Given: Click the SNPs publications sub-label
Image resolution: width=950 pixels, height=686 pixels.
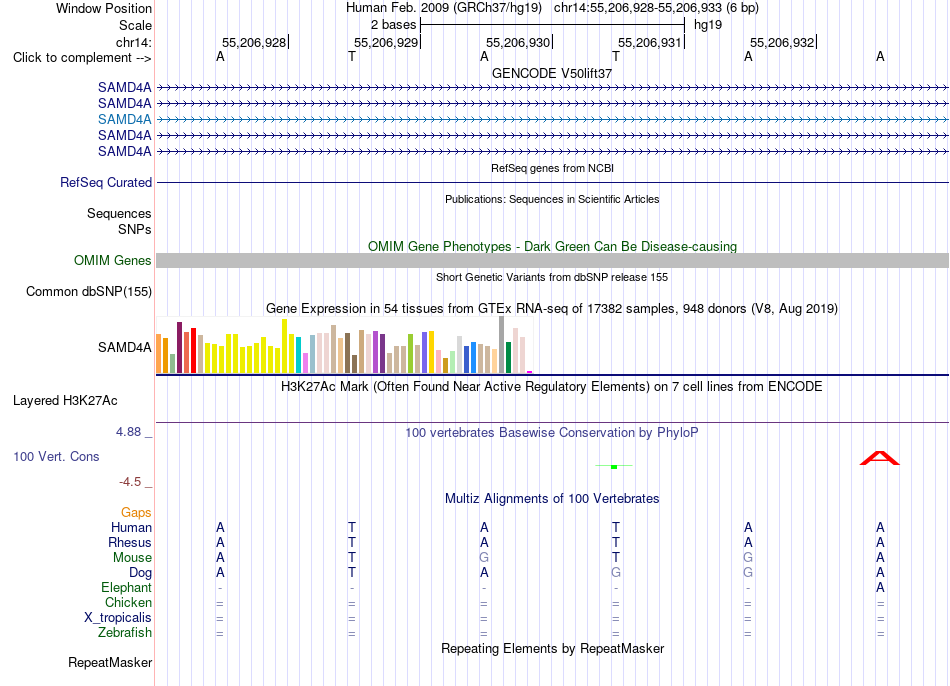Looking at the screenshot, I should tap(135, 230).
